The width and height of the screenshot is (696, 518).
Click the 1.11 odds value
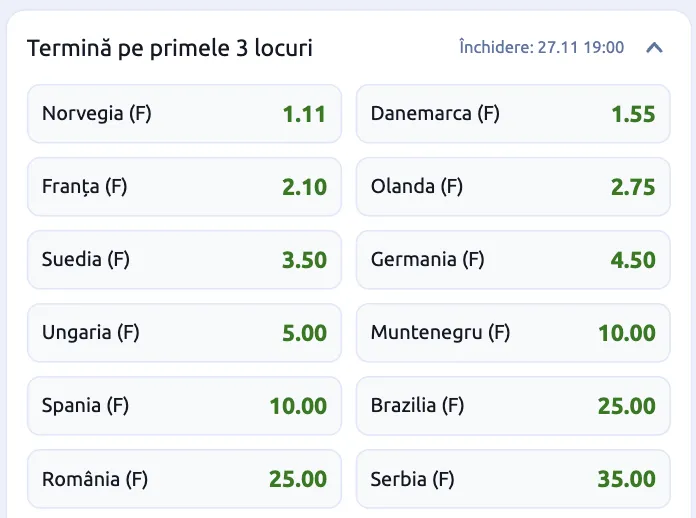(x=304, y=114)
